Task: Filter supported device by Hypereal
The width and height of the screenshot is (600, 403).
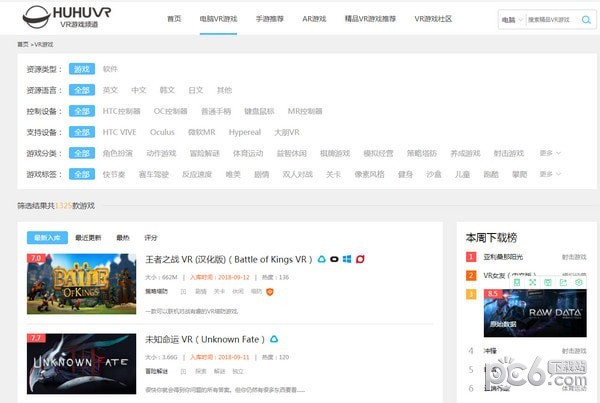Action: pos(245,132)
